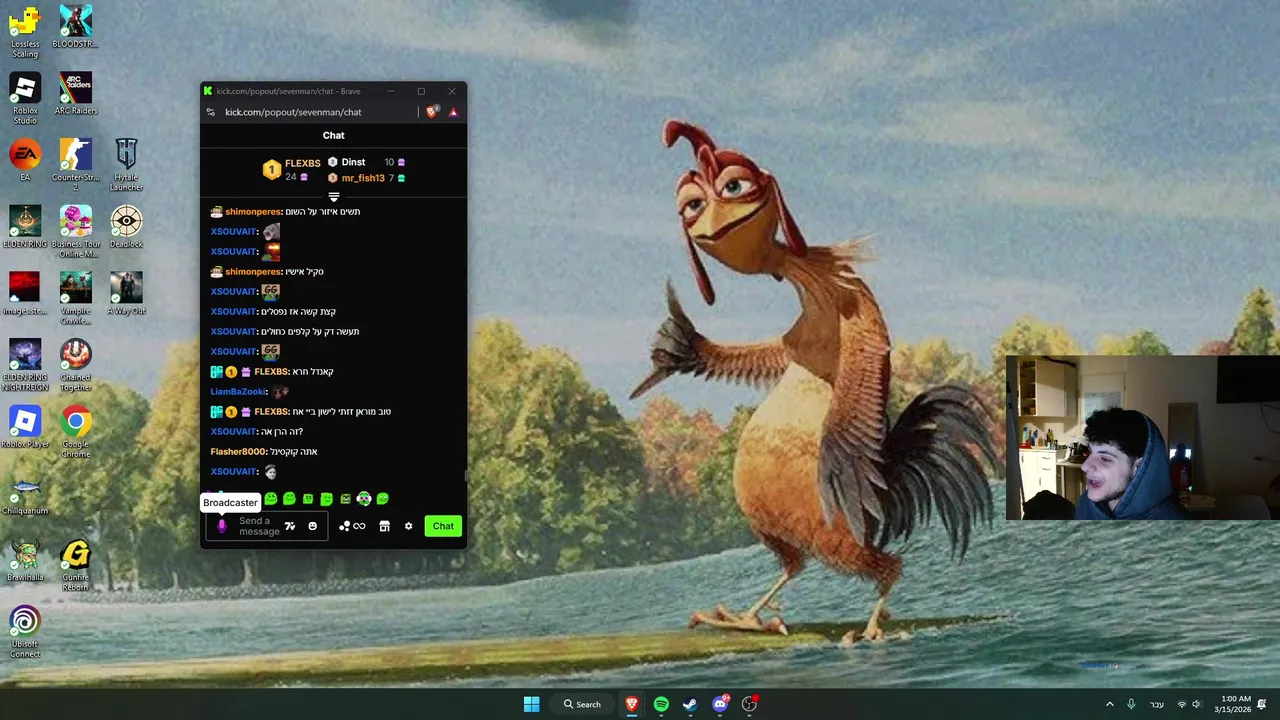Open the volume speaker tray icon
The image size is (1280, 720).
click(1197, 704)
